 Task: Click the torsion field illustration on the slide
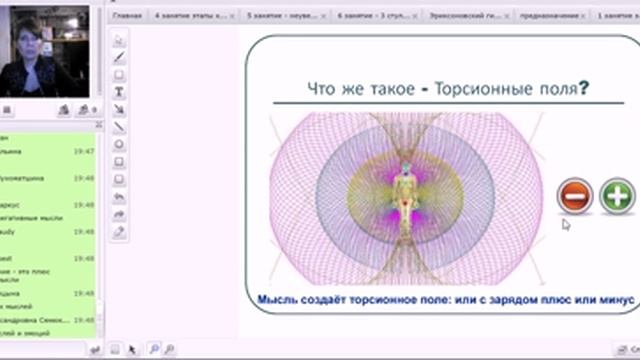(x=406, y=198)
